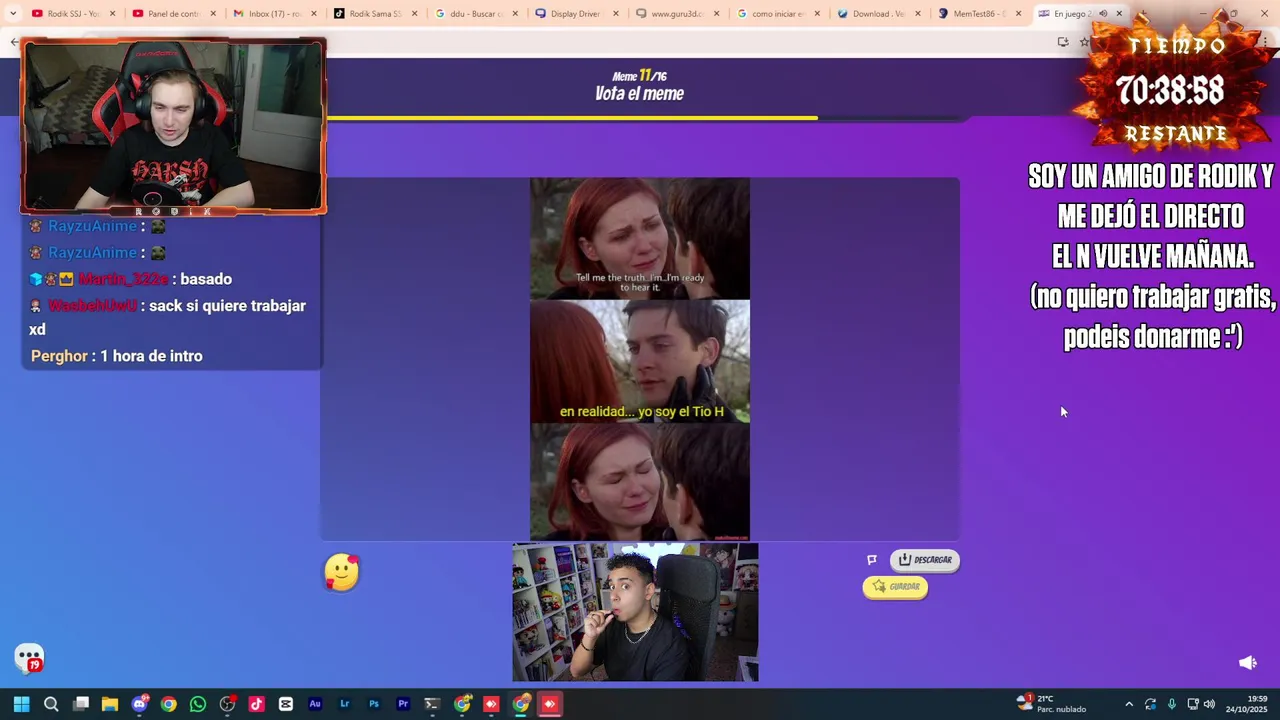This screenshot has height=720, width=1280.
Task: Open the tab search dropdown arrow
Action: point(12,14)
